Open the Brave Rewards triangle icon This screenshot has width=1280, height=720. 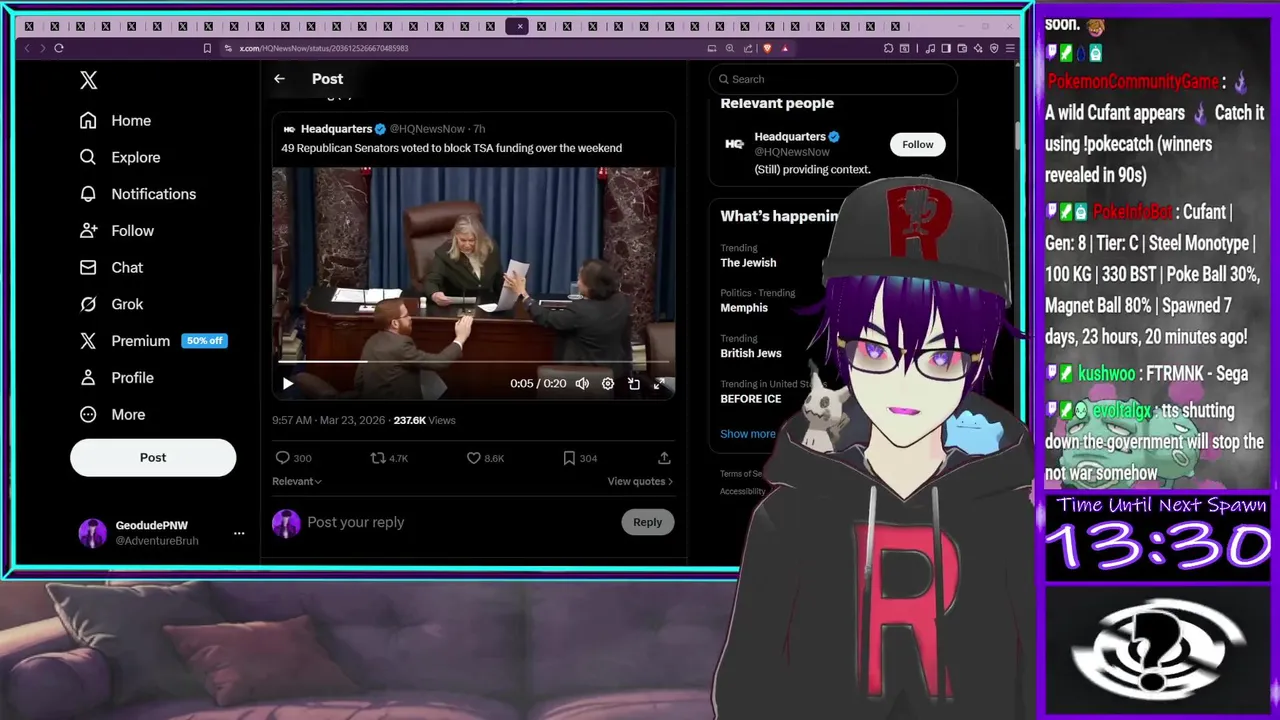[785, 48]
